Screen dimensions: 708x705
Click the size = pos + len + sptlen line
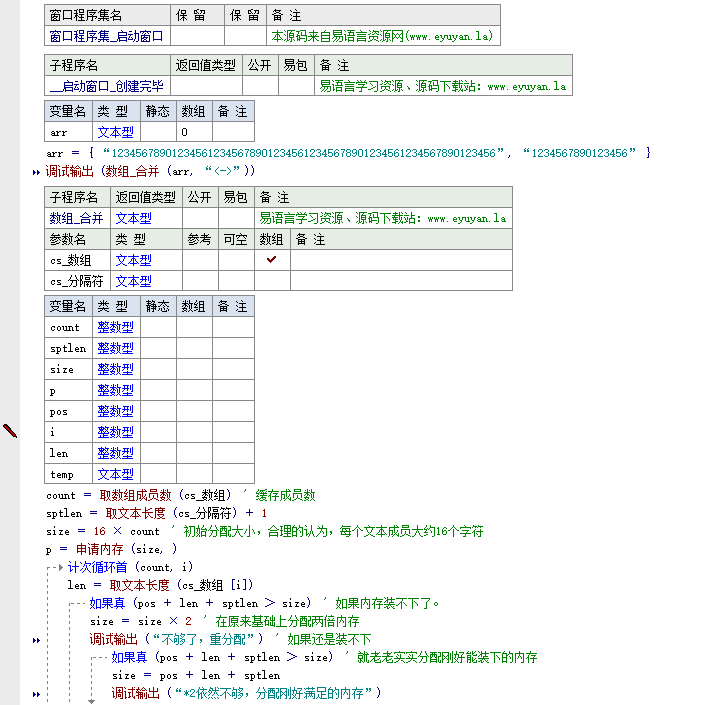click(x=196, y=676)
